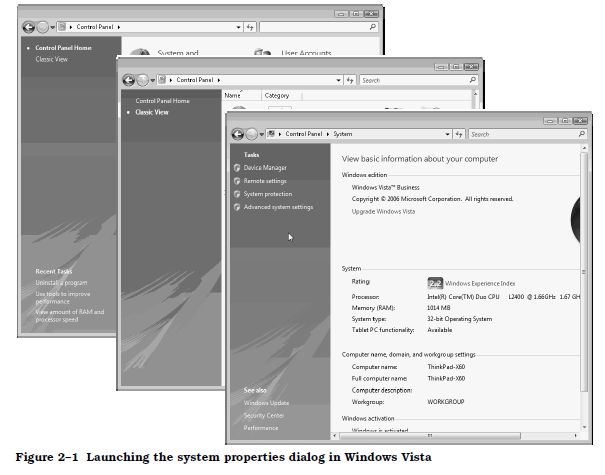Image resolution: width=605 pixels, height=475 pixels.
Task: Click refresh button in rear Control Panel window
Action: point(250,27)
